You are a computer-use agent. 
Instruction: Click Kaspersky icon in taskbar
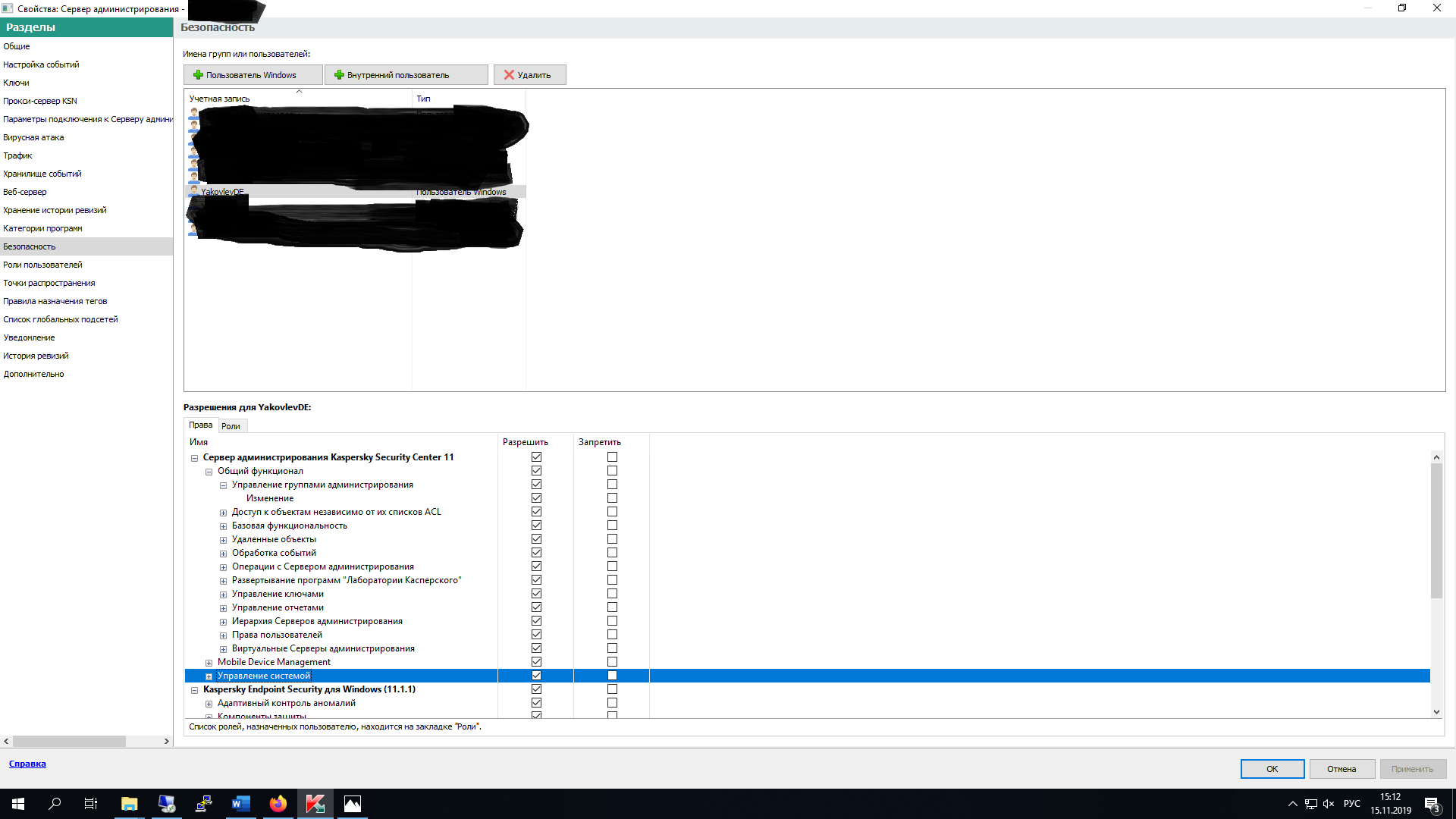[x=315, y=804]
